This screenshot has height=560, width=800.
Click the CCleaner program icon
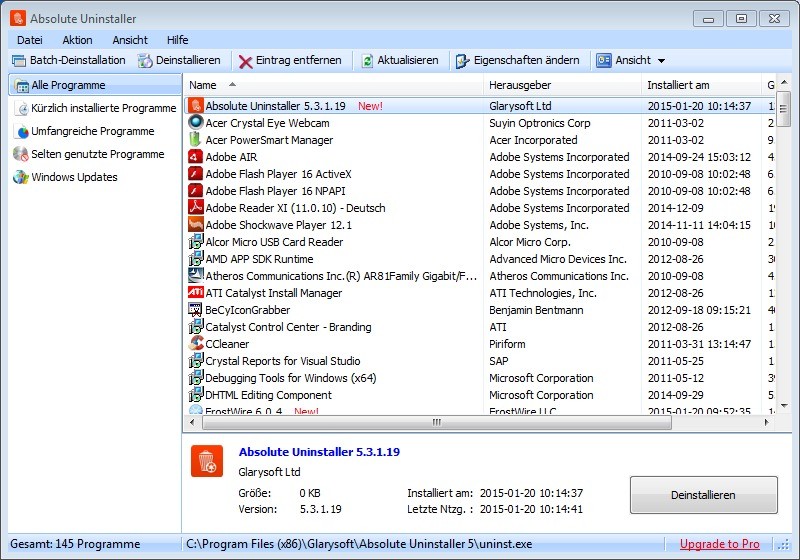[x=195, y=343]
